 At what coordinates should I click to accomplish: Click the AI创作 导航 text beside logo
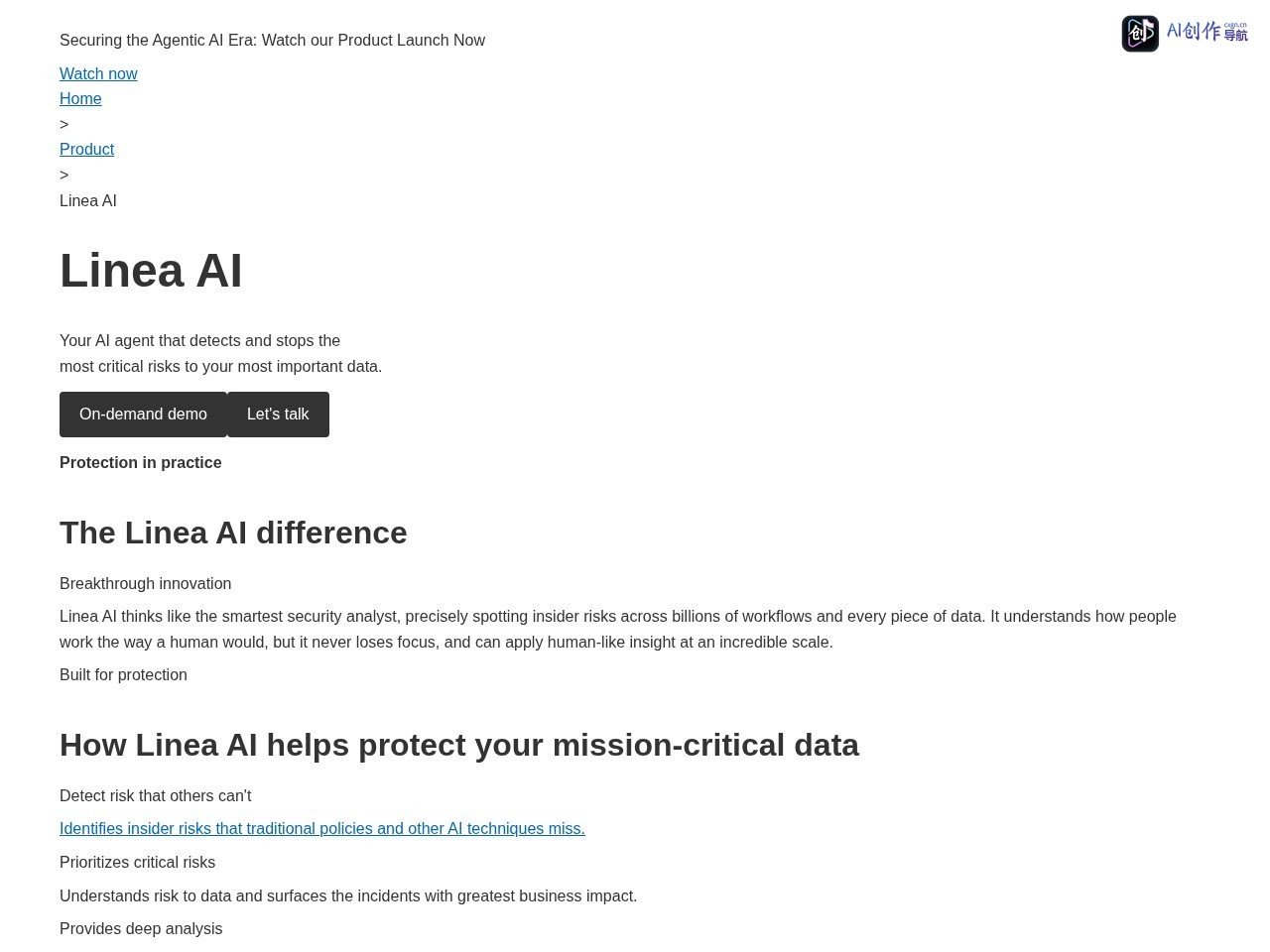[1207, 32]
